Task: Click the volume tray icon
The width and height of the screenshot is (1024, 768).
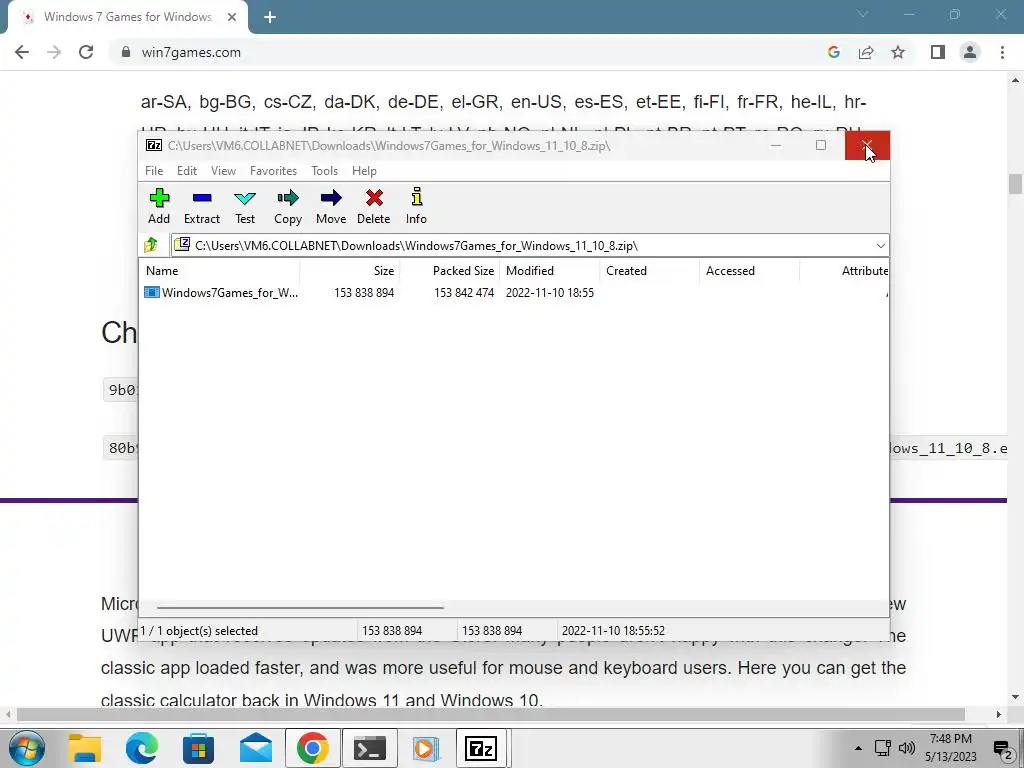Action: coord(906,748)
